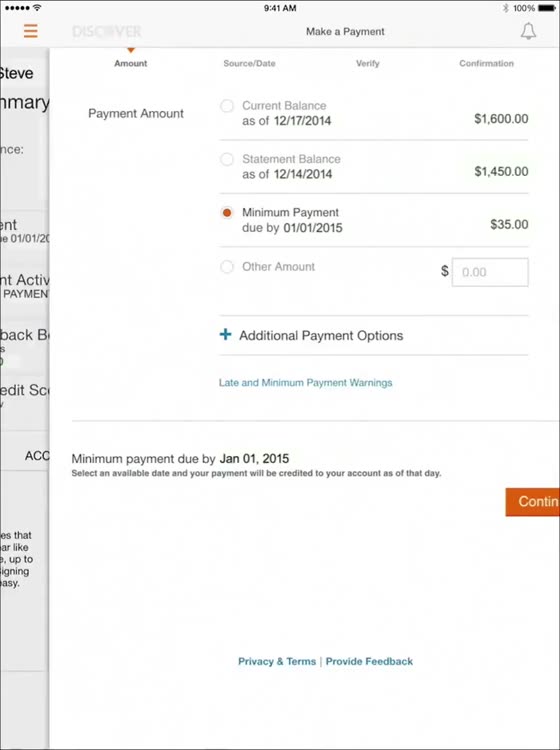Open the Confirmation step
Viewport: 560px width, 750px height.
486,63
